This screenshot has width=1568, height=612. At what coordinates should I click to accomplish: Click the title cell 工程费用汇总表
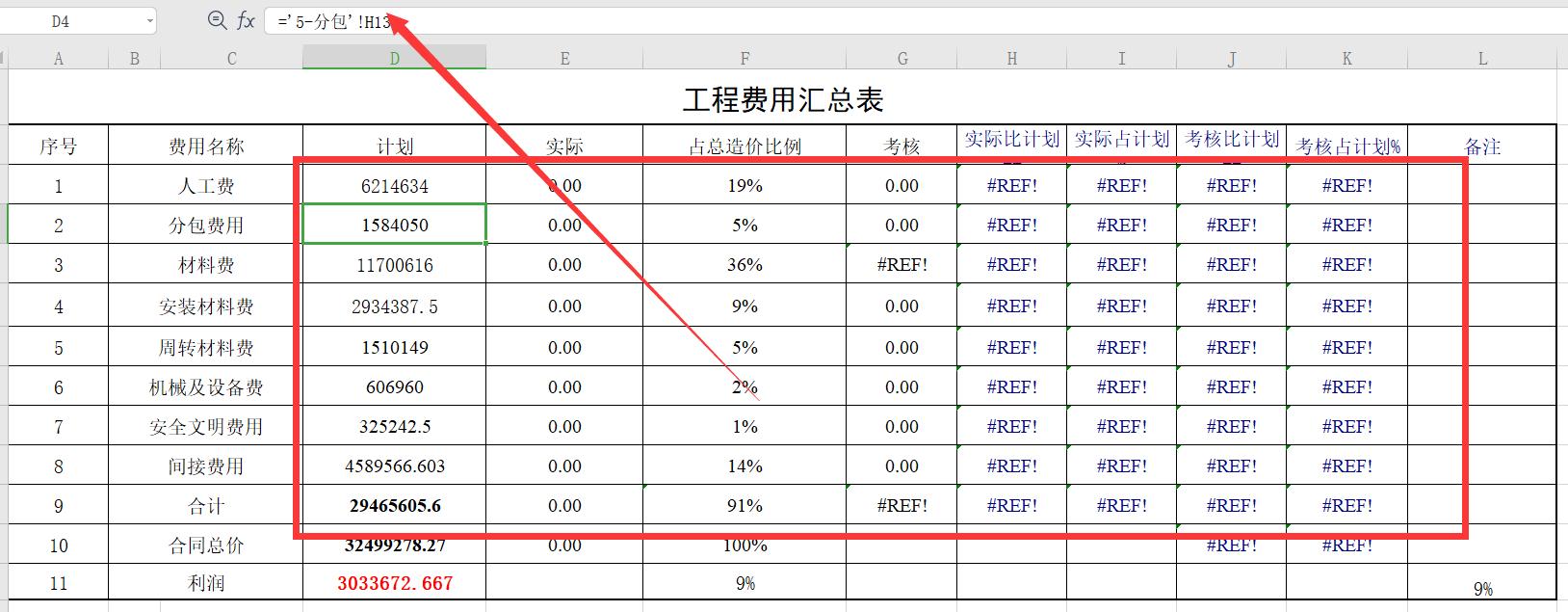tap(783, 99)
